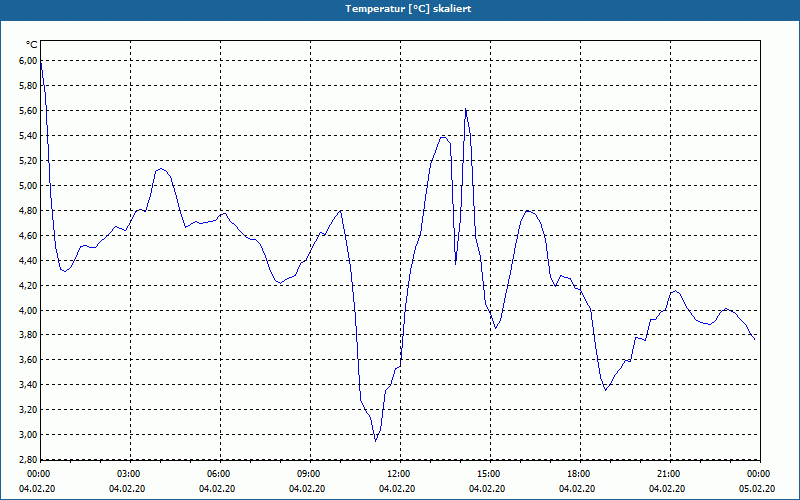Select the '6,00' y-axis value

(28, 61)
